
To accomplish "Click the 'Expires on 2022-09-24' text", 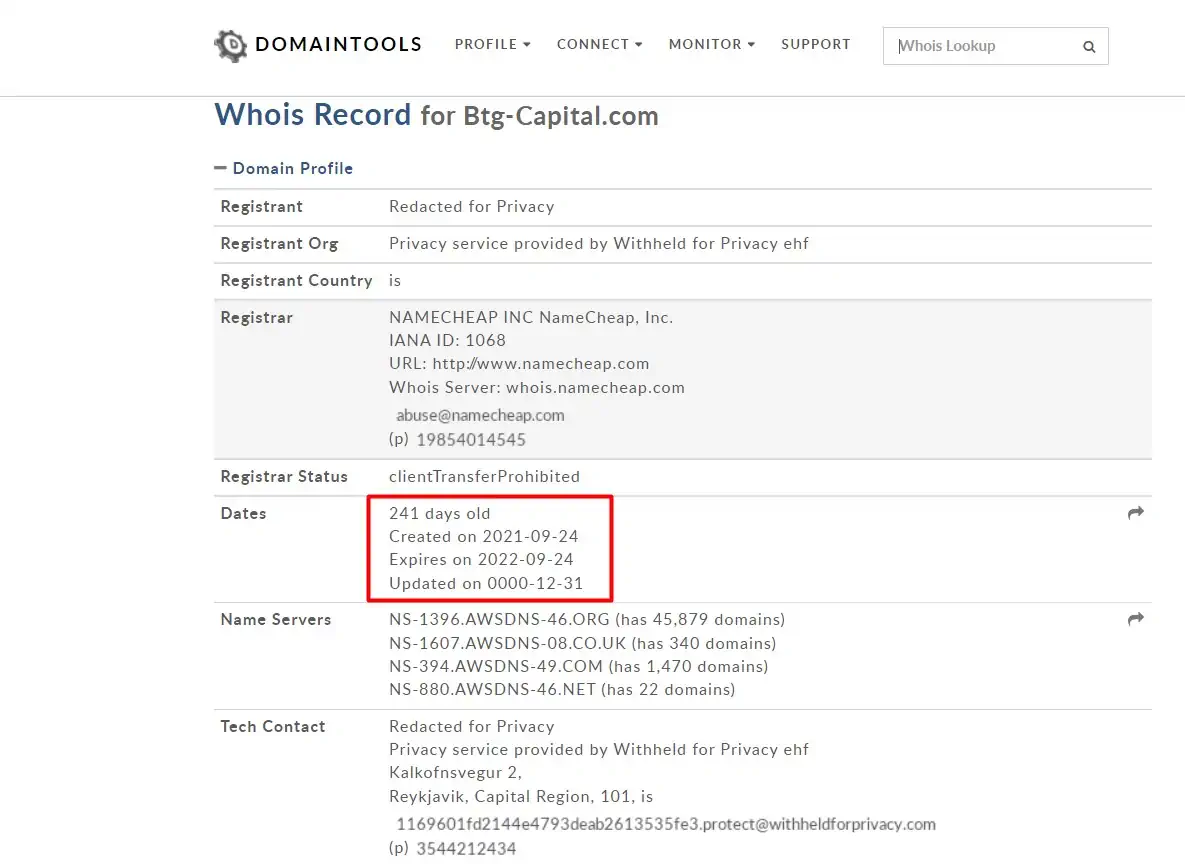I will 481,560.
